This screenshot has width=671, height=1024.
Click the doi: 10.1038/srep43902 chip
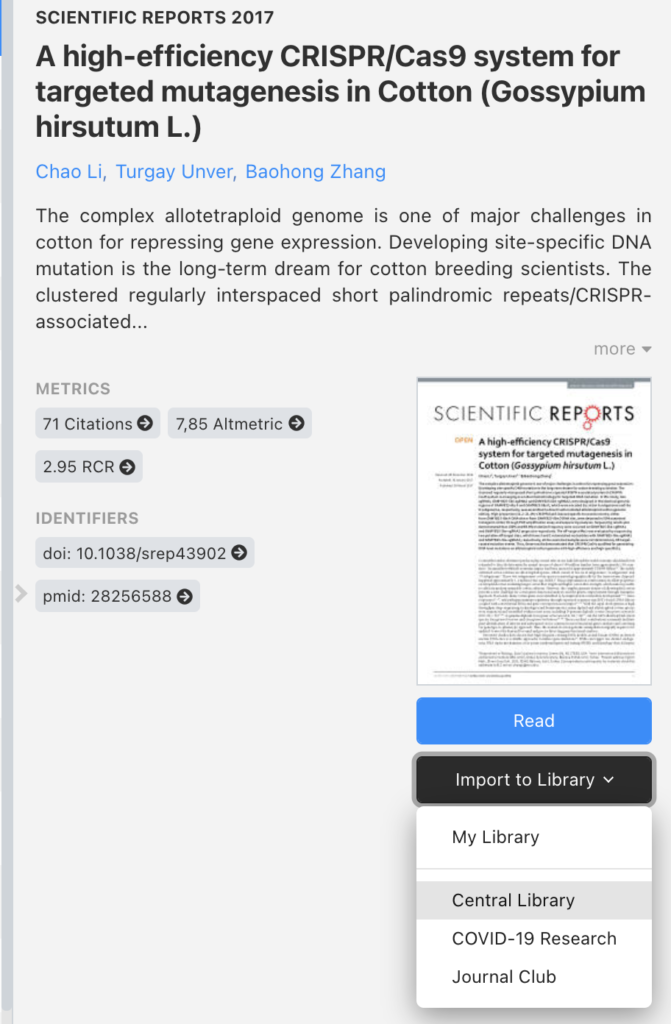(x=130, y=552)
